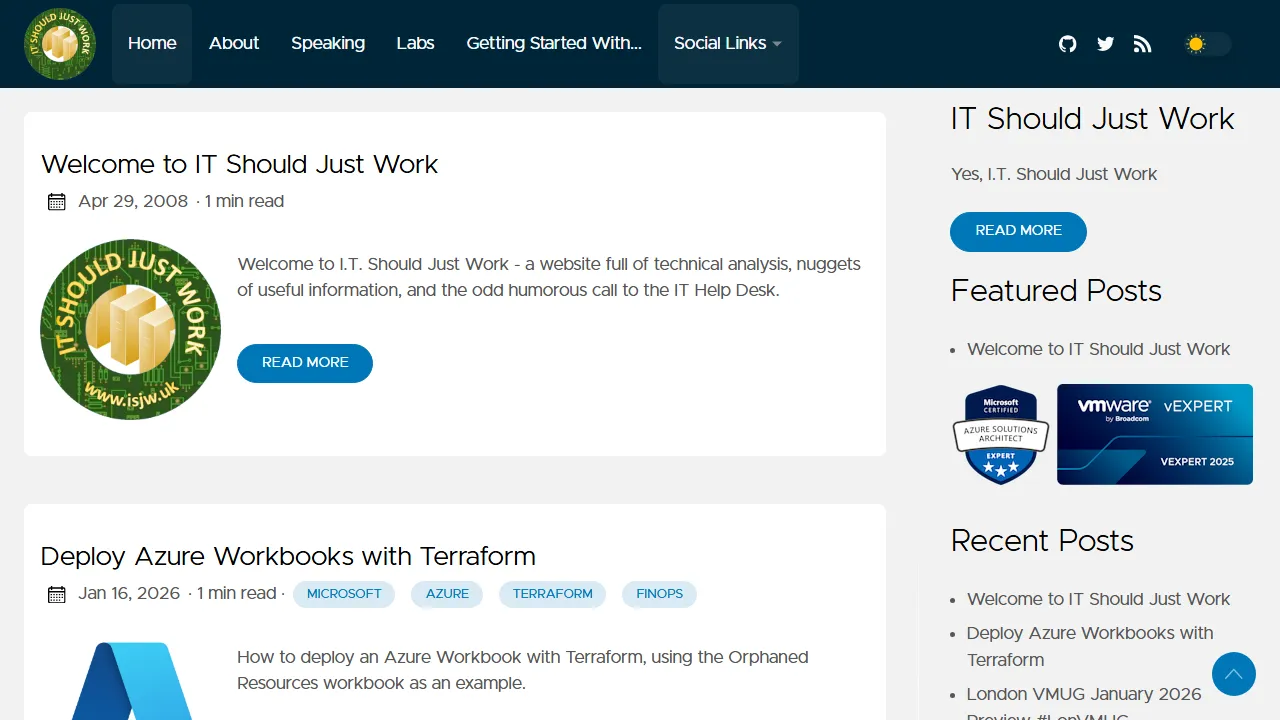Expand the Social Links dropdown

(x=728, y=44)
